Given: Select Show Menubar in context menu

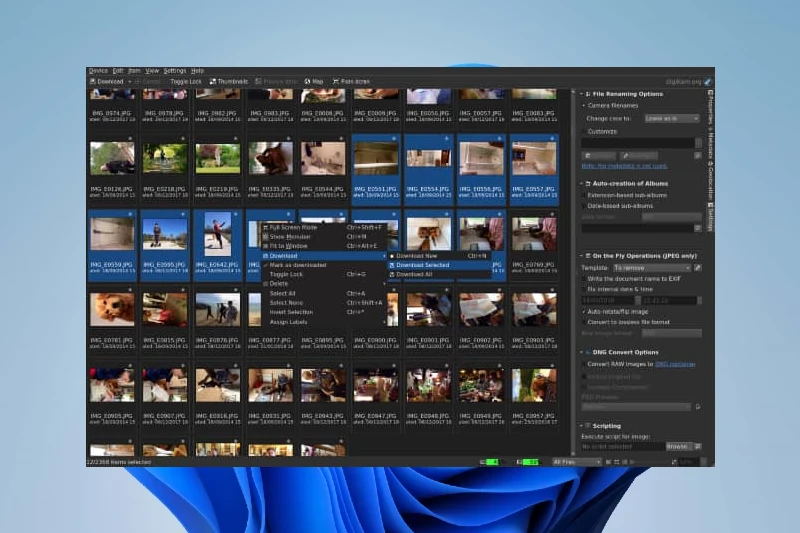Looking at the screenshot, I should click(x=323, y=237).
